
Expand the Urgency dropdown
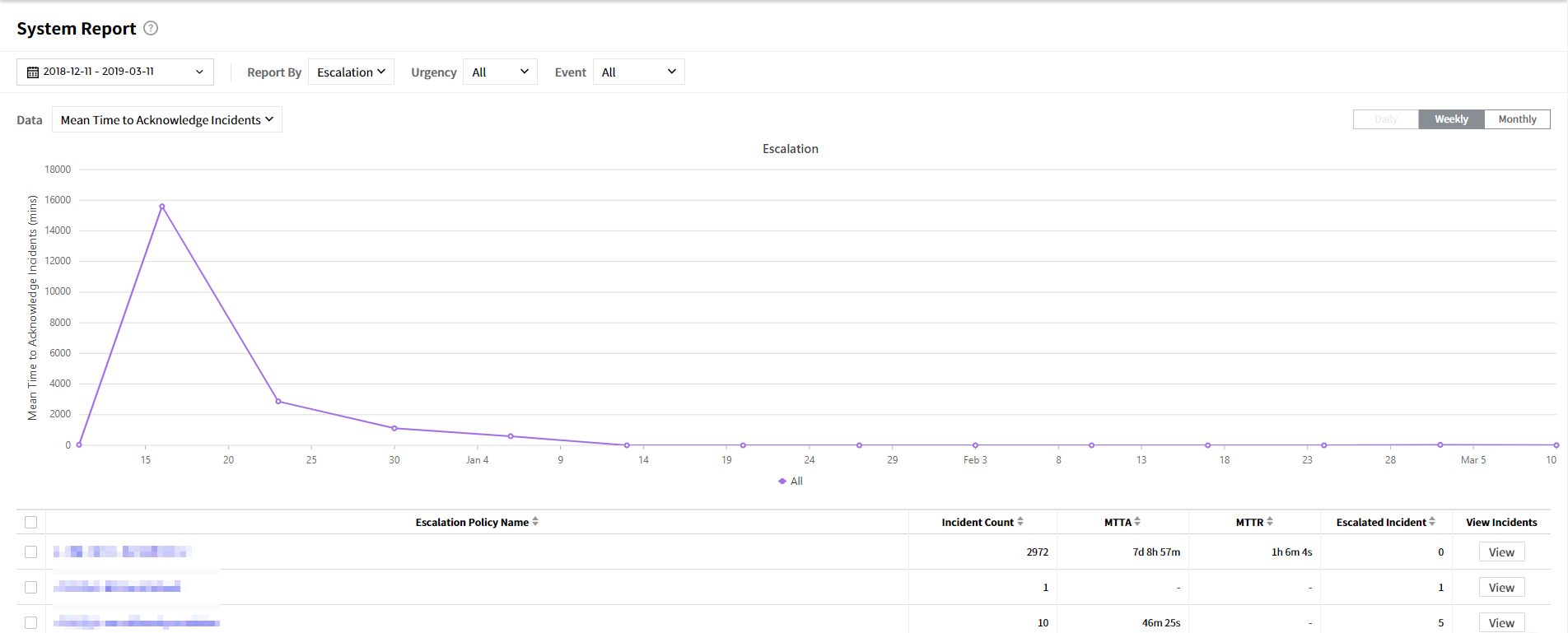pos(500,72)
